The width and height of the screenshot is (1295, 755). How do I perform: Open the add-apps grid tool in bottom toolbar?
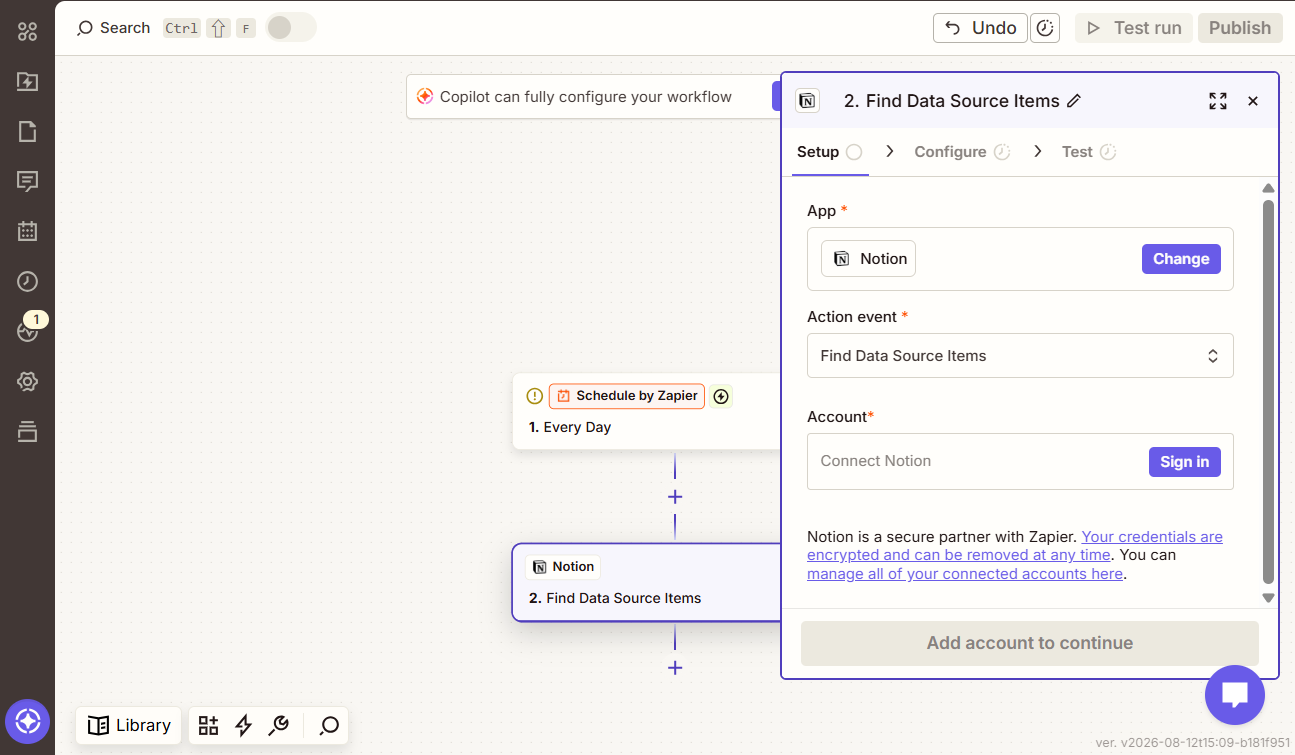208,726
